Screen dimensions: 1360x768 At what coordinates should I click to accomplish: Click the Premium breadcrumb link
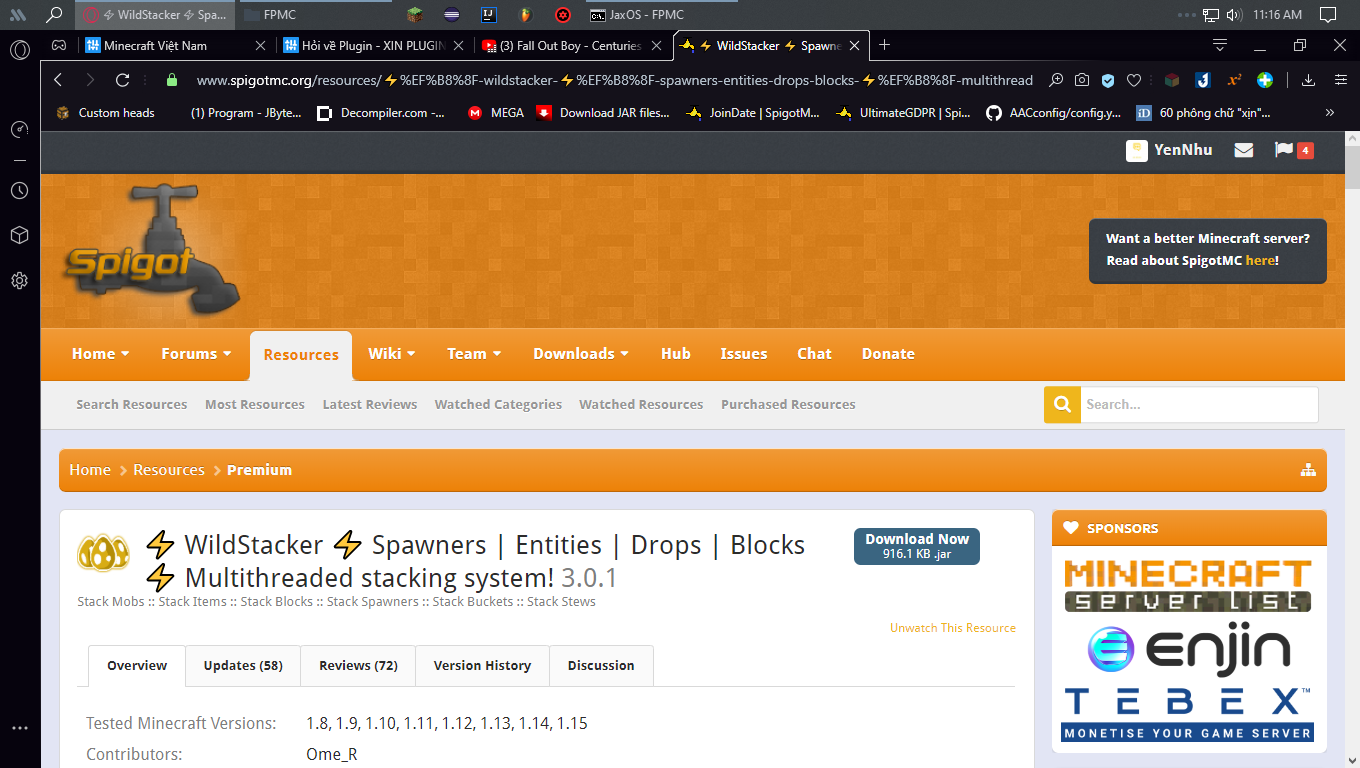pyautogui.click(x=259, y=470)
